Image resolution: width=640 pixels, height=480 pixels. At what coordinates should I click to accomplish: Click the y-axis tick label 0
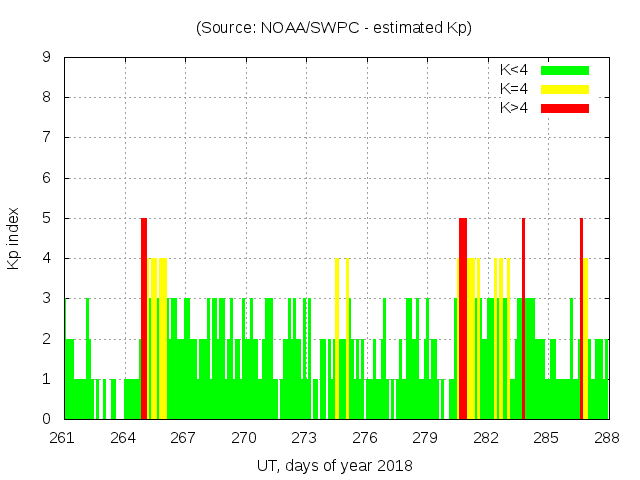tap(47, 419)
